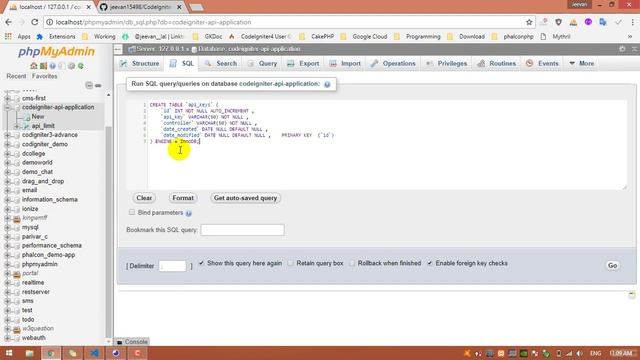Expand the phpmyadmin database node
Screen dimensions: 640x360
point(7,264)
